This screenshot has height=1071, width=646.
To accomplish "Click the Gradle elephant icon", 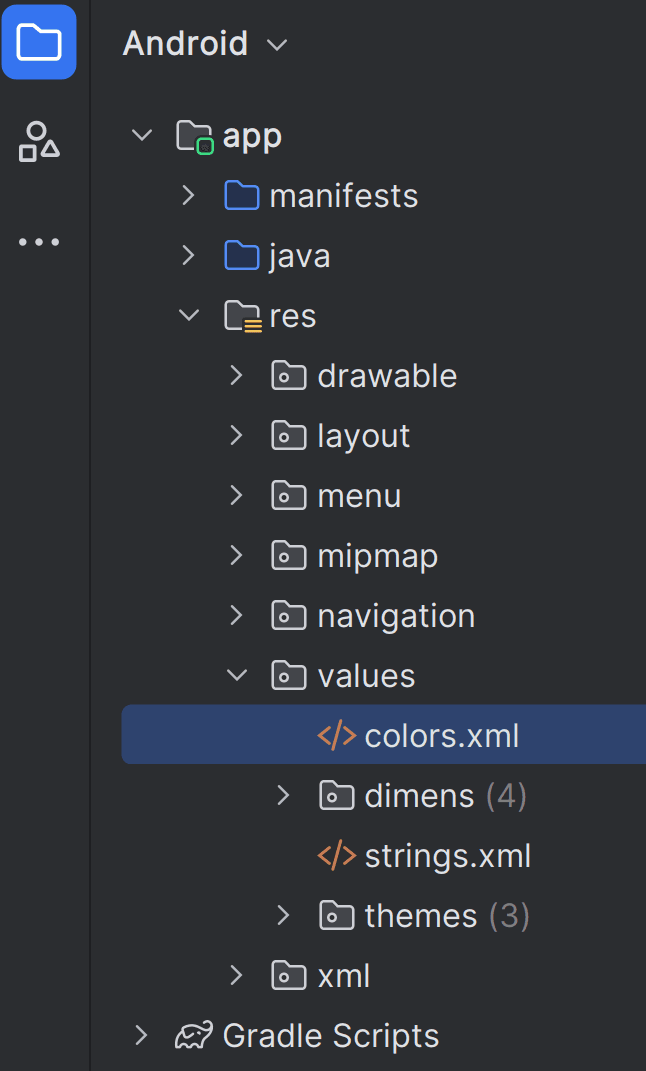I will [194, 1036].
